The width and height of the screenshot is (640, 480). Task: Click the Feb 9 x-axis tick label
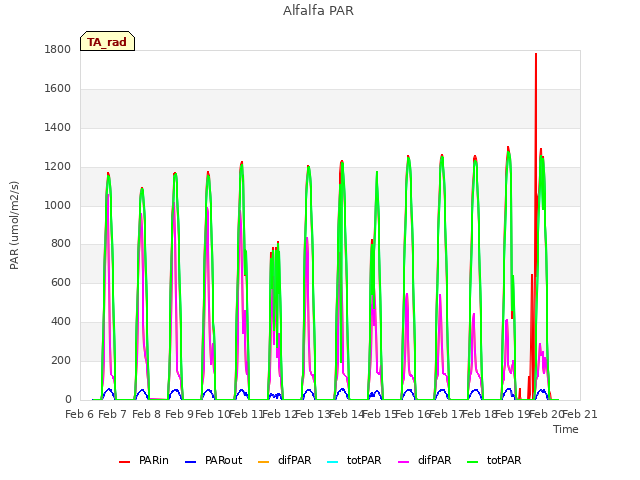[x=179, y=414]
